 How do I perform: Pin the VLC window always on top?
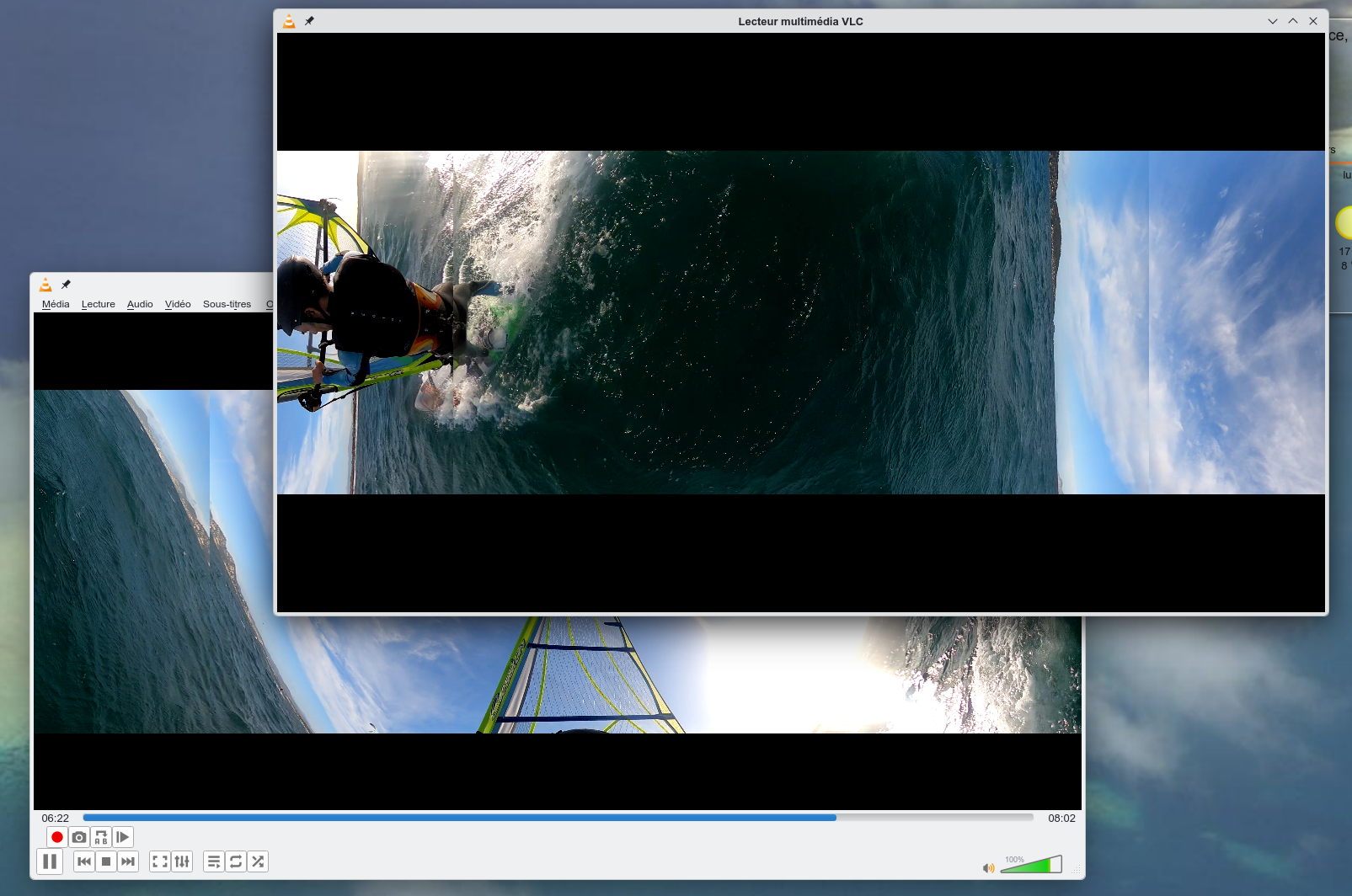[x=309, y=21]
